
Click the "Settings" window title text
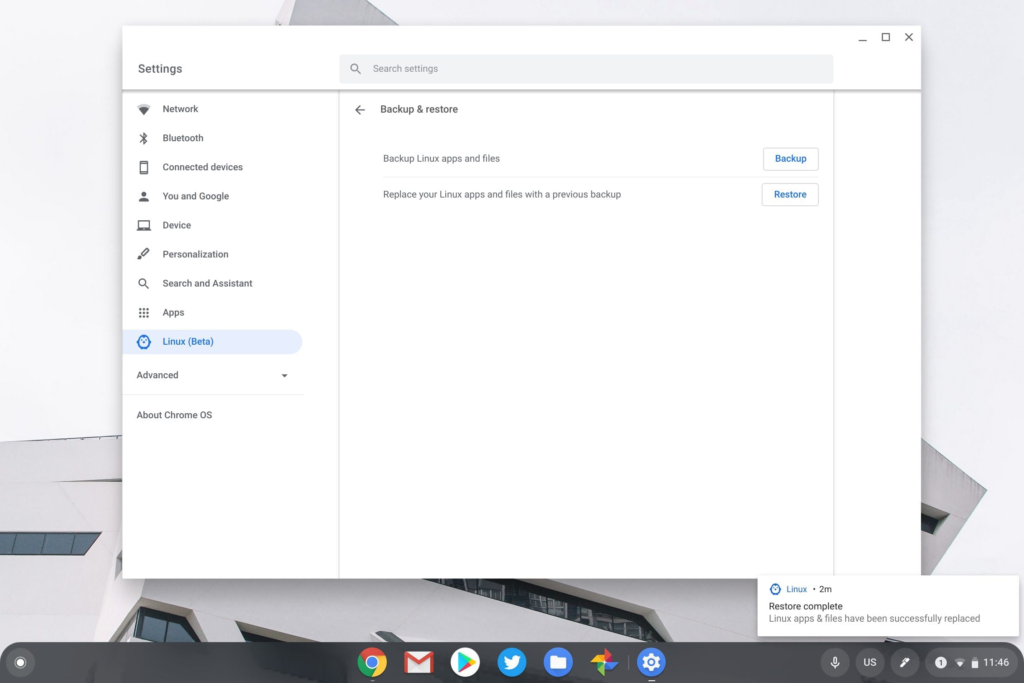160,69
